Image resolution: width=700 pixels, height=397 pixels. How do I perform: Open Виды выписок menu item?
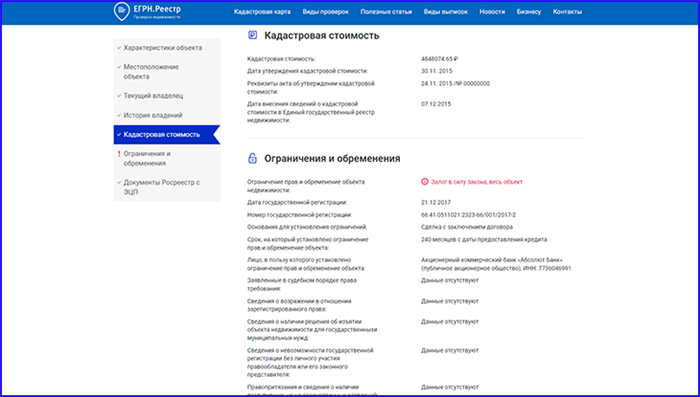[446, 12]
